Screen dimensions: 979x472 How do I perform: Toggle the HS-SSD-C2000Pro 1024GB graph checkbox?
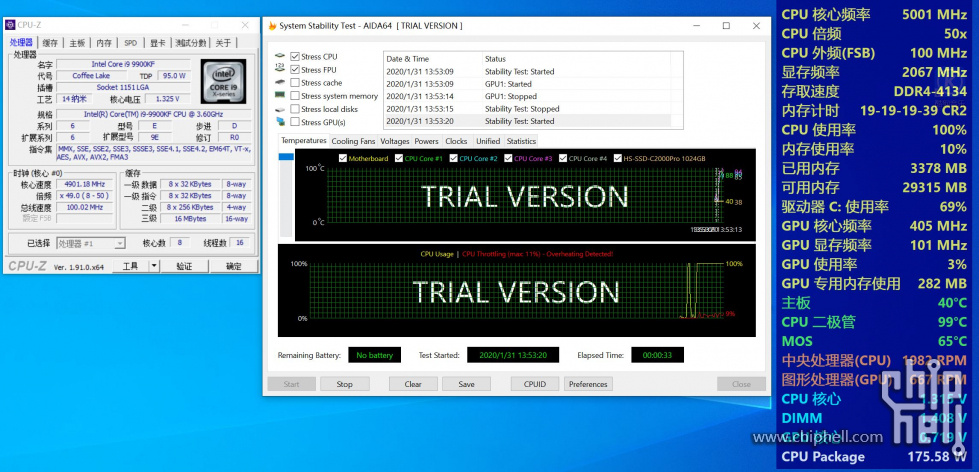(x=618, y=159)
